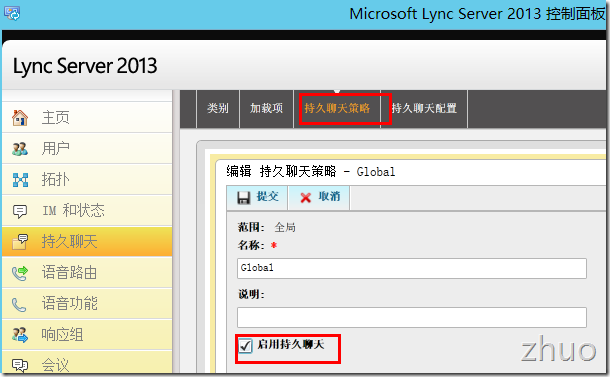This screenshot has width=610, height=377.
Task: Click the response group icon beside 响应组
Action: coord(20,335)
